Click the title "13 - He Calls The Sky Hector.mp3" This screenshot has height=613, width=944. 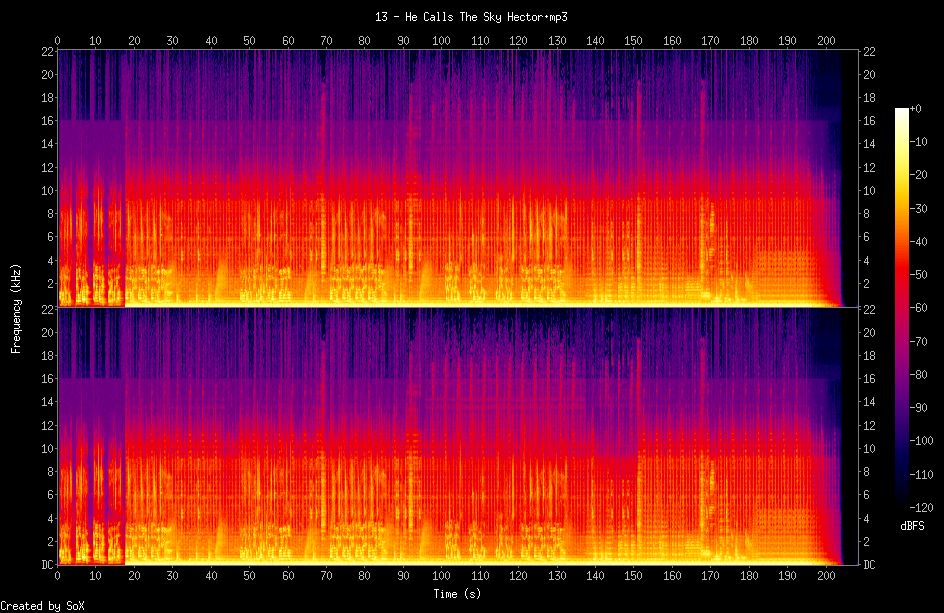[472, 17]
